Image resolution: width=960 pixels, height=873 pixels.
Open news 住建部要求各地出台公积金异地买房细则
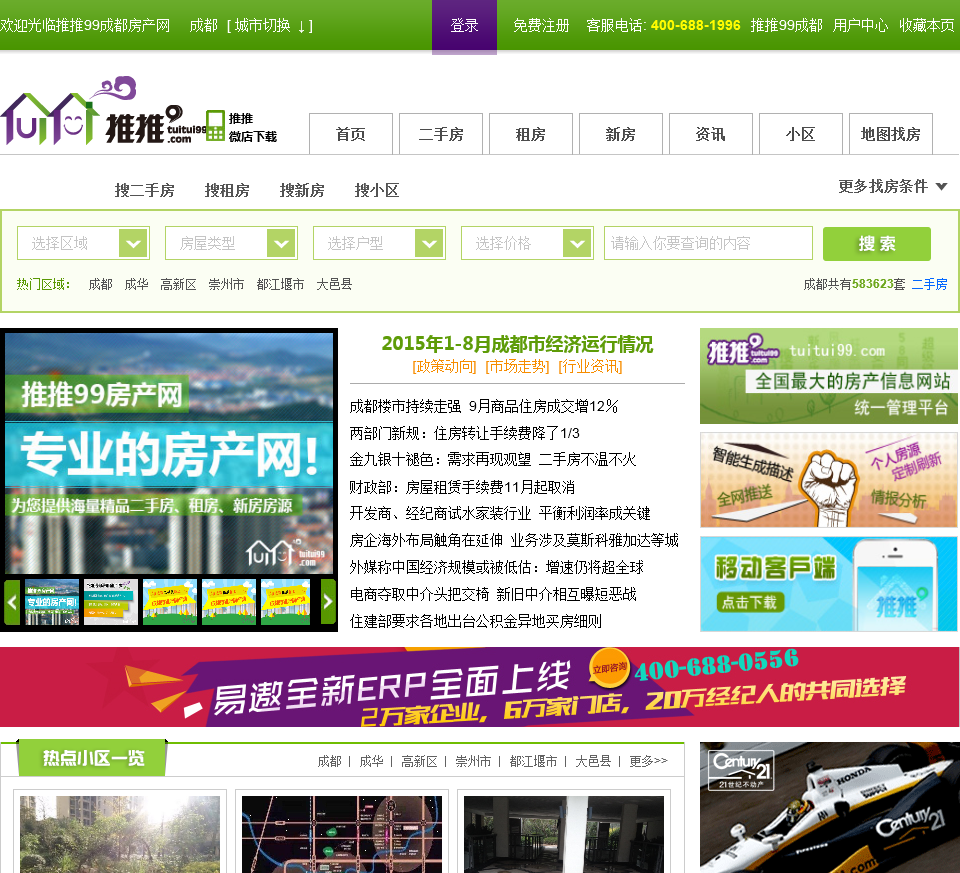pos(476,621)
